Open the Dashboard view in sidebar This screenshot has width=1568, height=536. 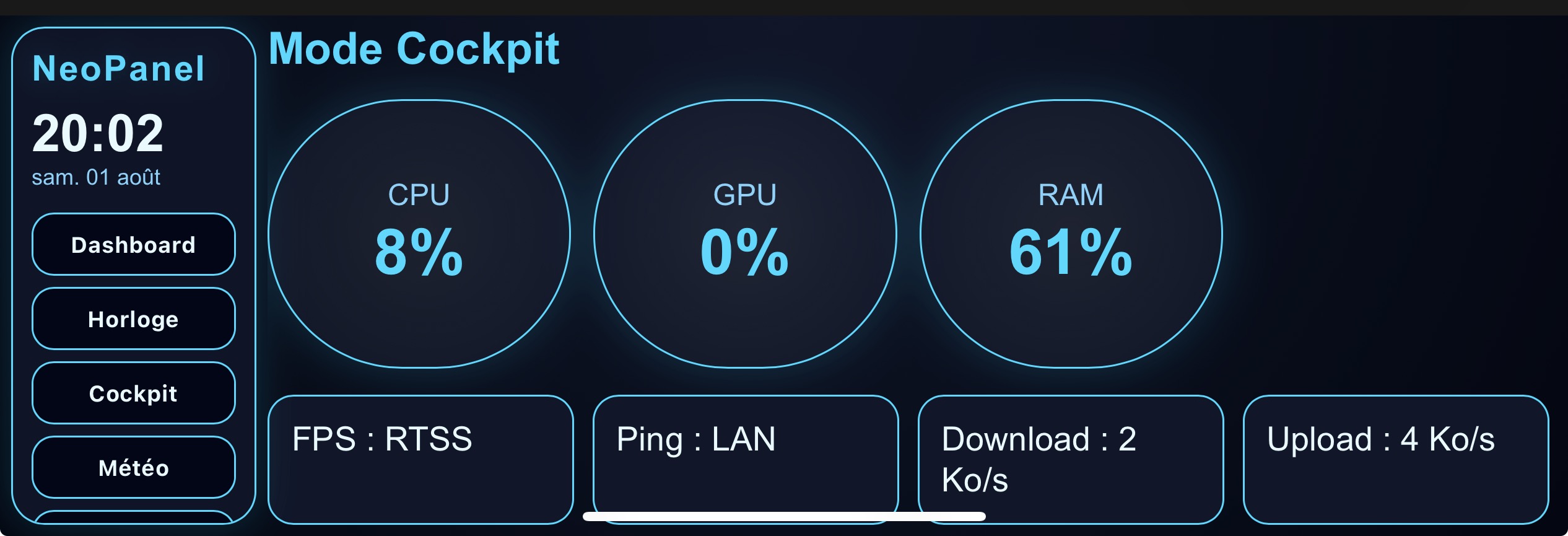click(x=134, y=244)
